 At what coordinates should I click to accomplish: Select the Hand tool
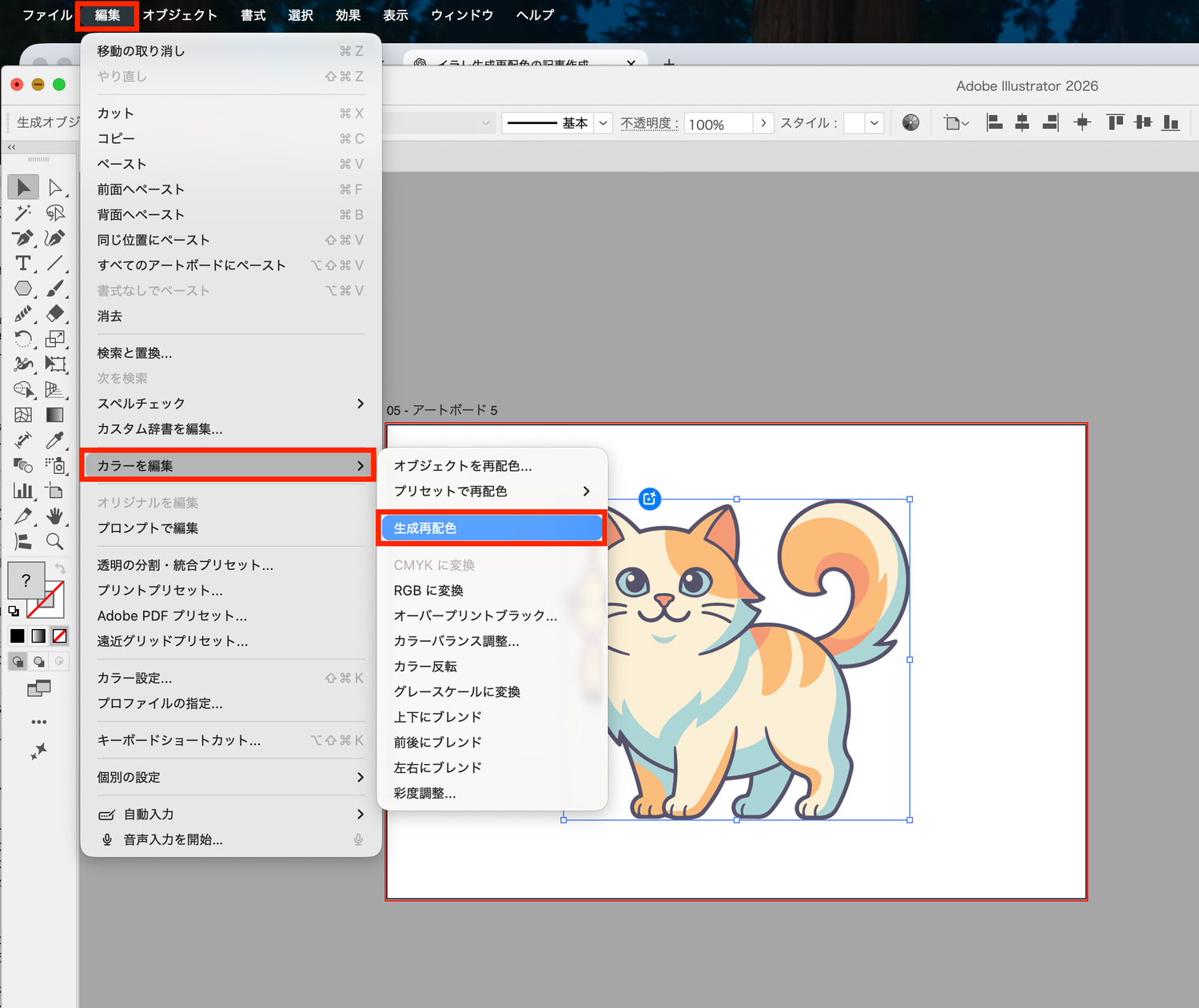point(55,516)
